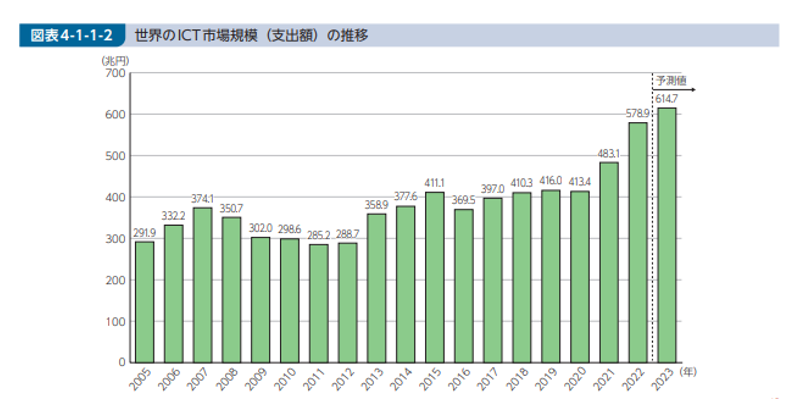Click the x-axis year label 2010

[285, 379]
